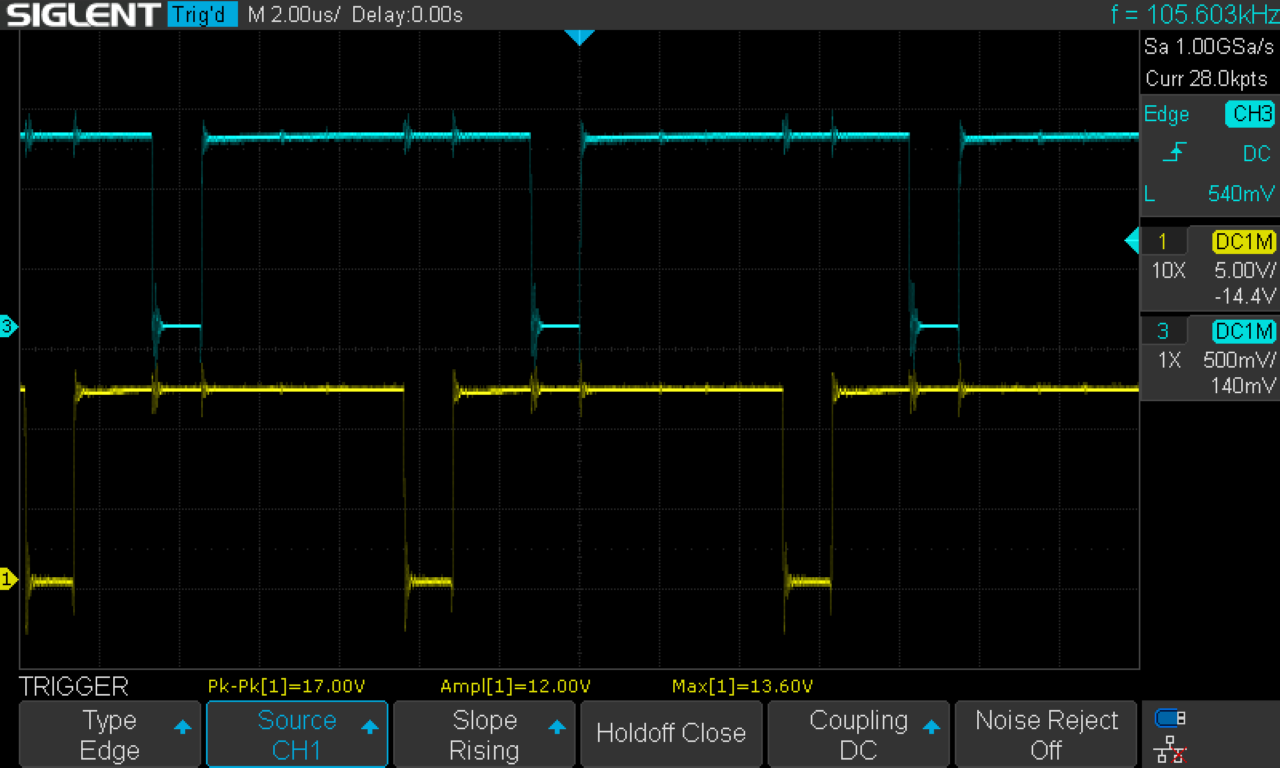Select the channel 1 number box

pos(1165,241)
